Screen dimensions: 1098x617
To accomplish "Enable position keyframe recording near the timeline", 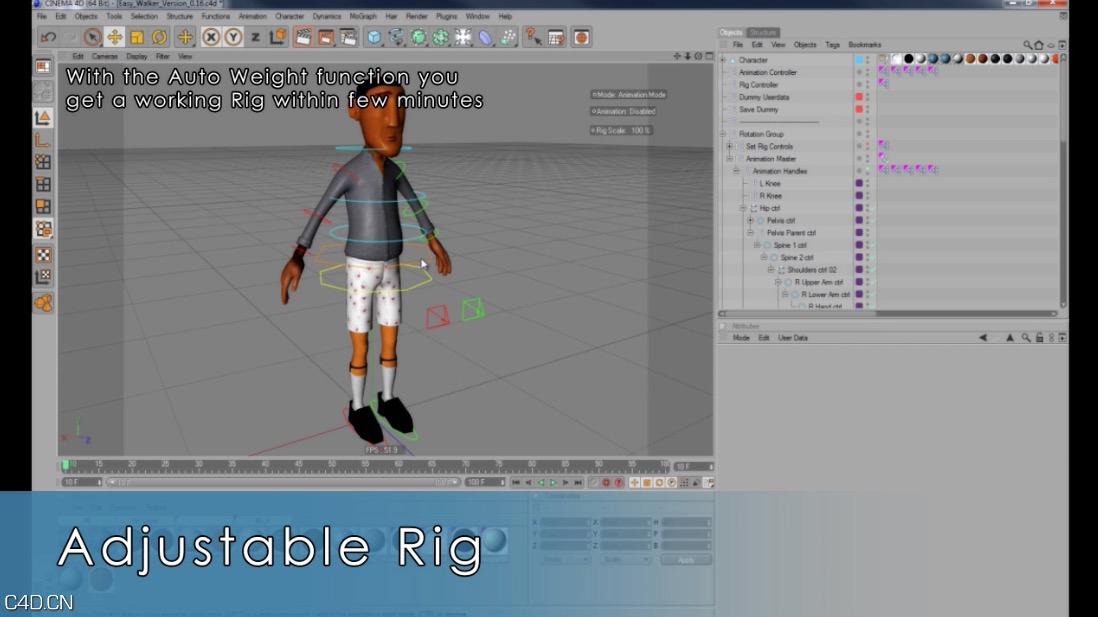I will pos(633,481).
